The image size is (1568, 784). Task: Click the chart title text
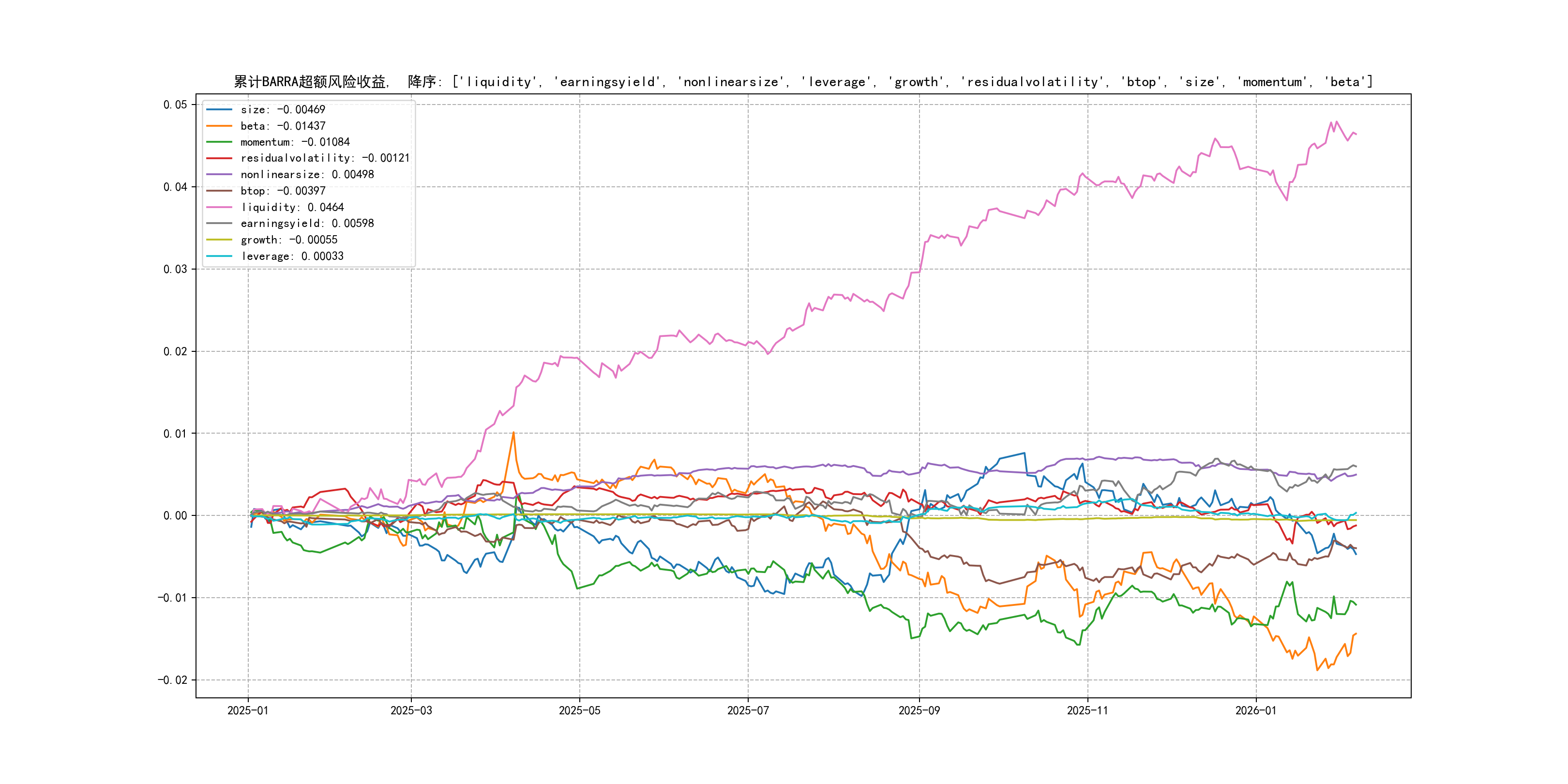tap(803, 82)
